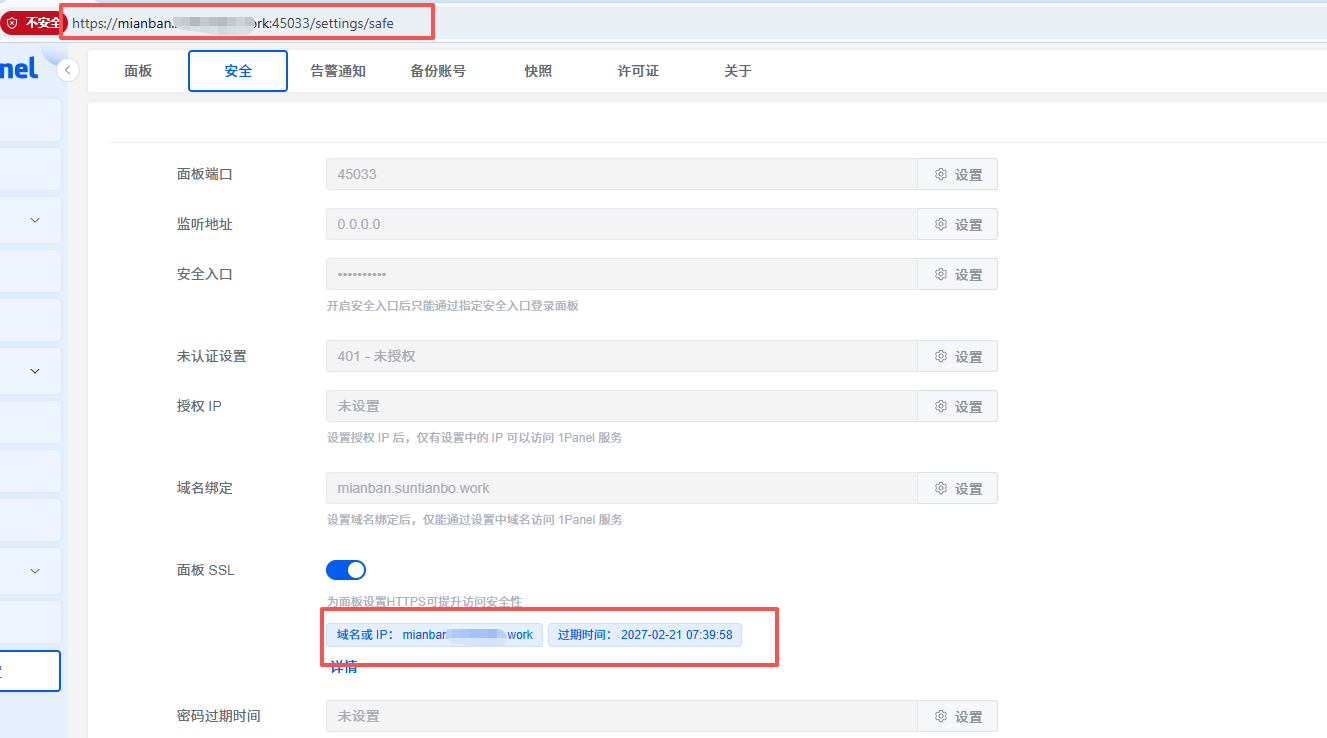Toggle the 面板 SSL switch off
The width and height of the screenshot is (1327, 738).
[x=346, y=570]
